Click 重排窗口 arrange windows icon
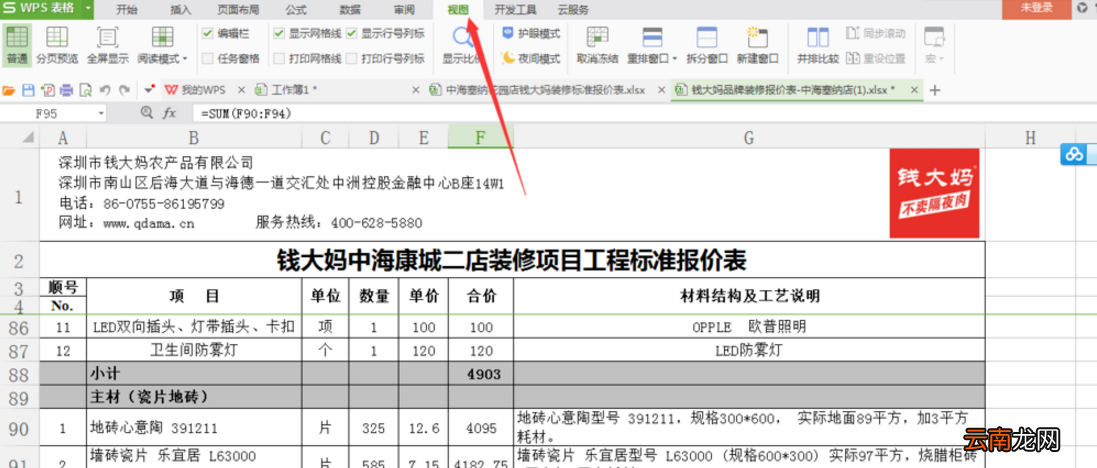 pos(652,36)
